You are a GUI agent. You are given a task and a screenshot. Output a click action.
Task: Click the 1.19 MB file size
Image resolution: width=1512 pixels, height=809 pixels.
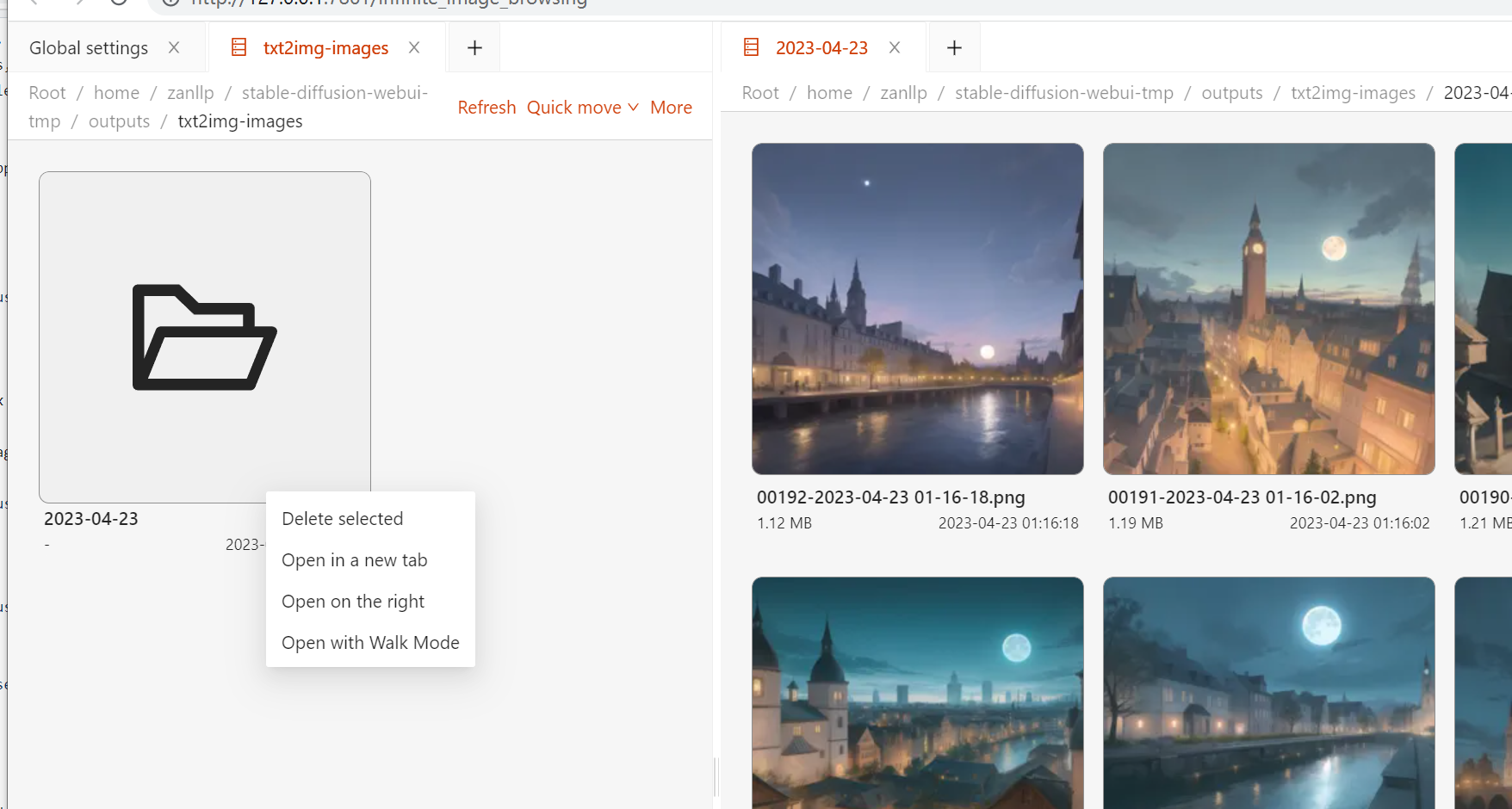click(x=1136, y=523)
